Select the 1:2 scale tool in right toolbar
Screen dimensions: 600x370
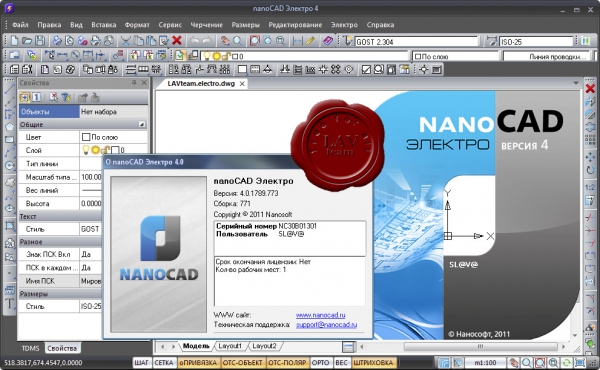[590, 187]
